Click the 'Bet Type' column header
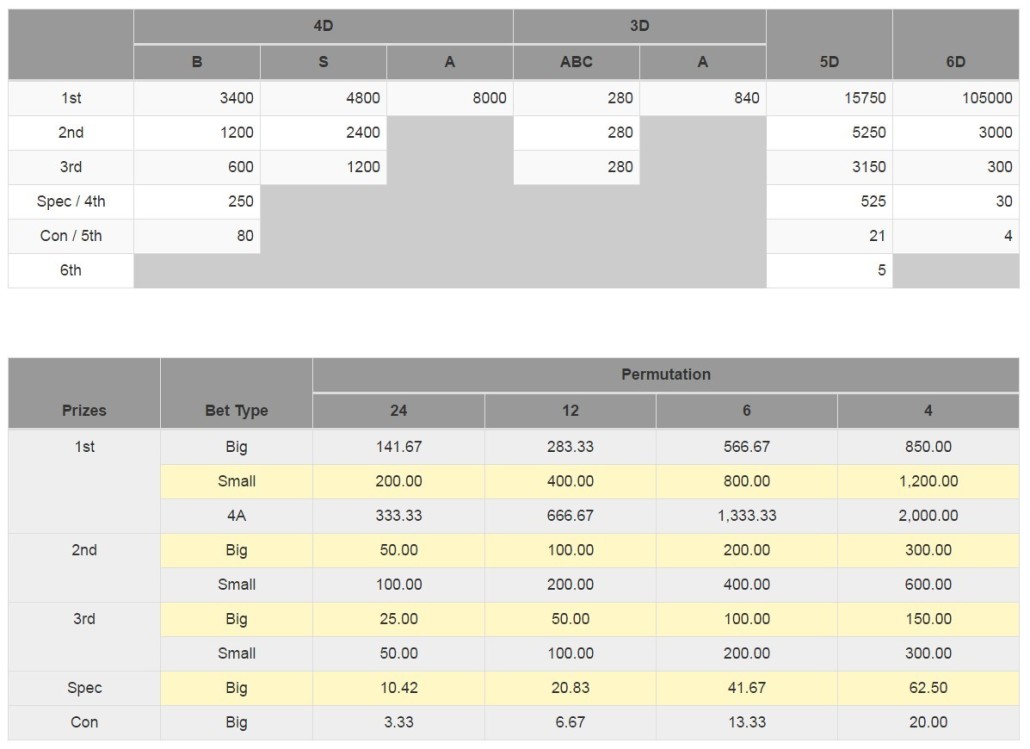Image resolution: width=1030 pixels, height=749 pixels. (x=236, y=410)
